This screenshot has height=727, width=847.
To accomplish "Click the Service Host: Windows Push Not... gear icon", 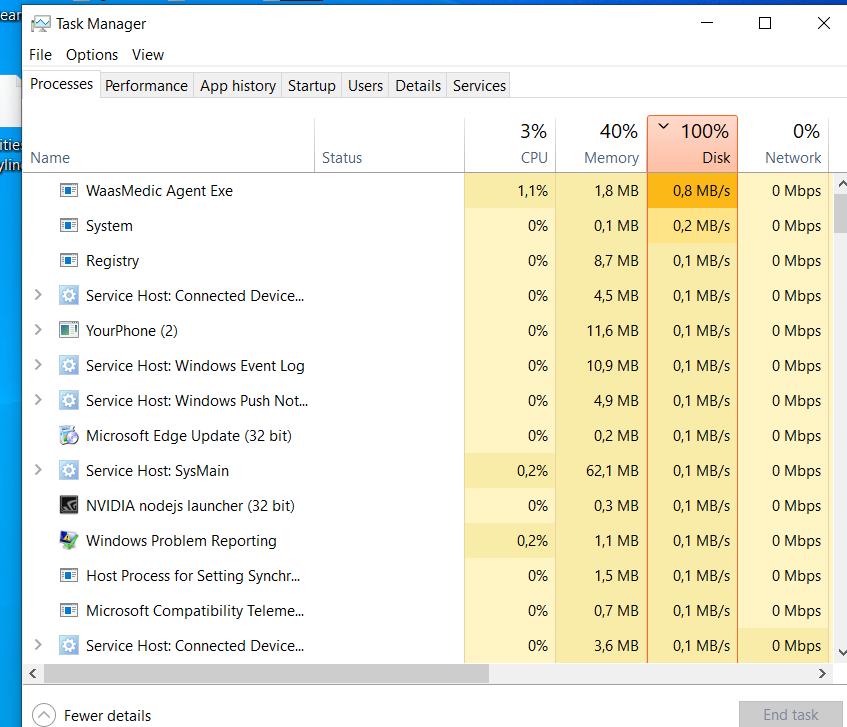I will [x=69, y=401].
